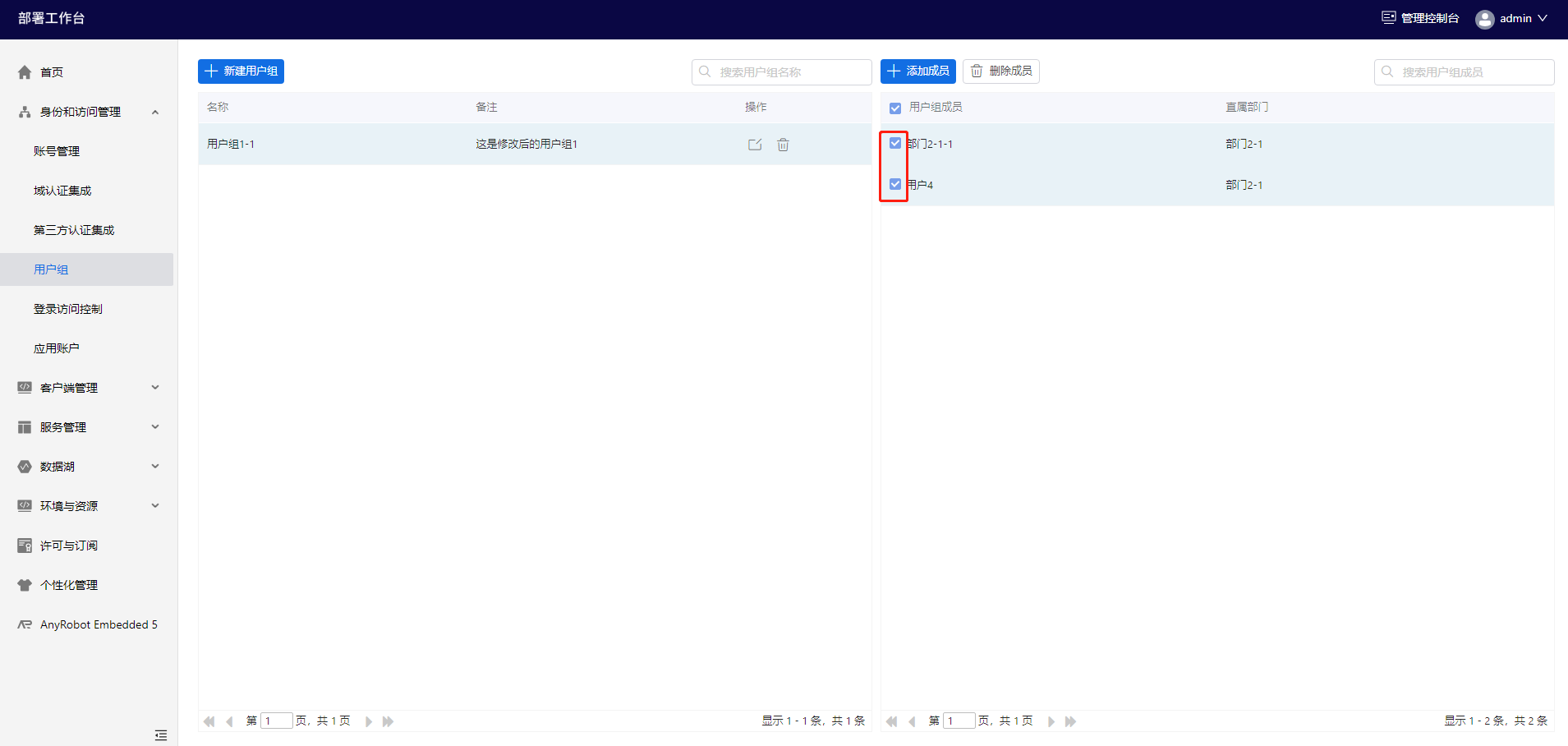1568x746 pixels.
Task: Open 应用账户 in the sidebar
Action: click(x=57, y=348)
